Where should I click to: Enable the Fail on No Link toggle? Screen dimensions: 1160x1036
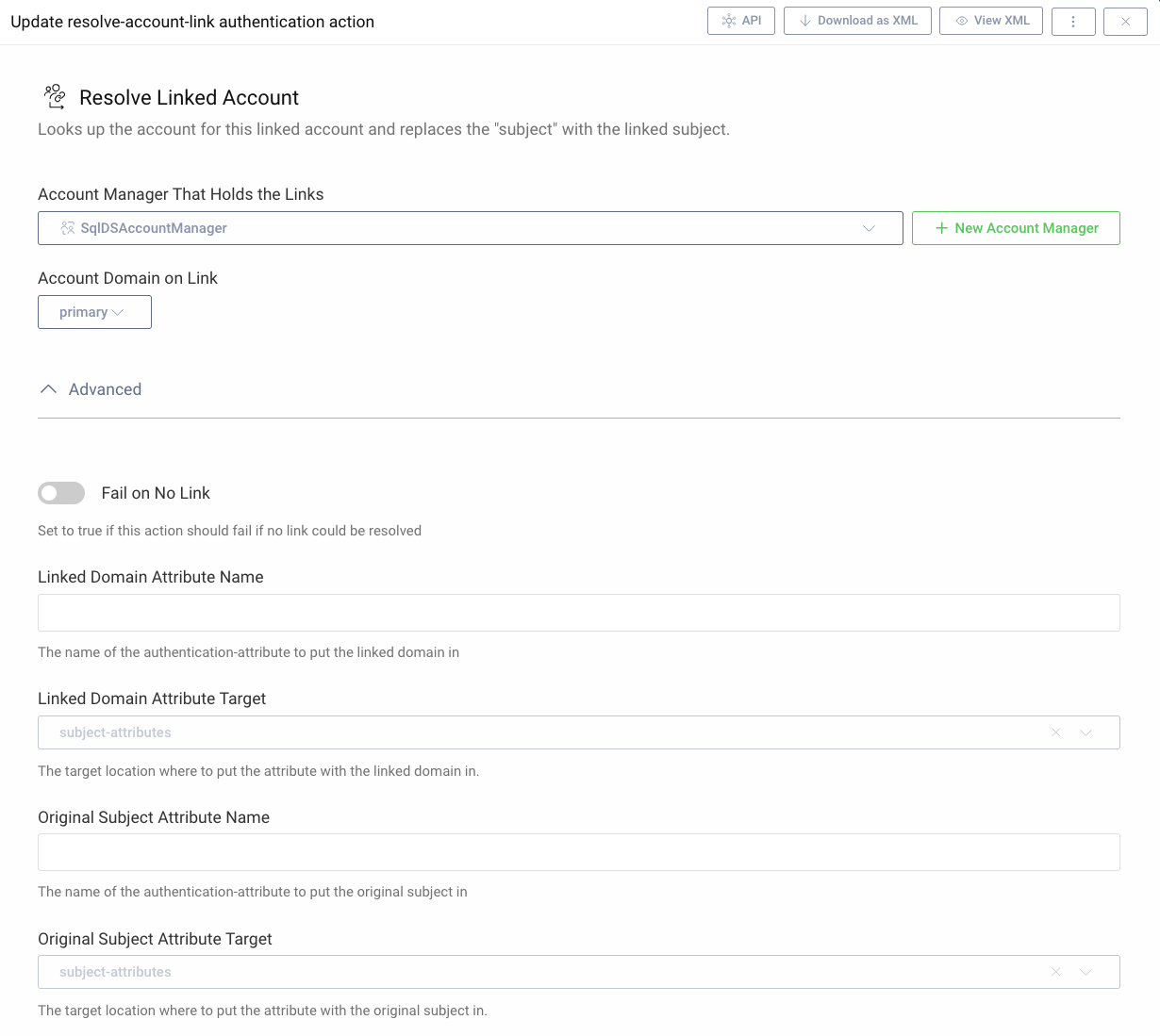(60, 493)
